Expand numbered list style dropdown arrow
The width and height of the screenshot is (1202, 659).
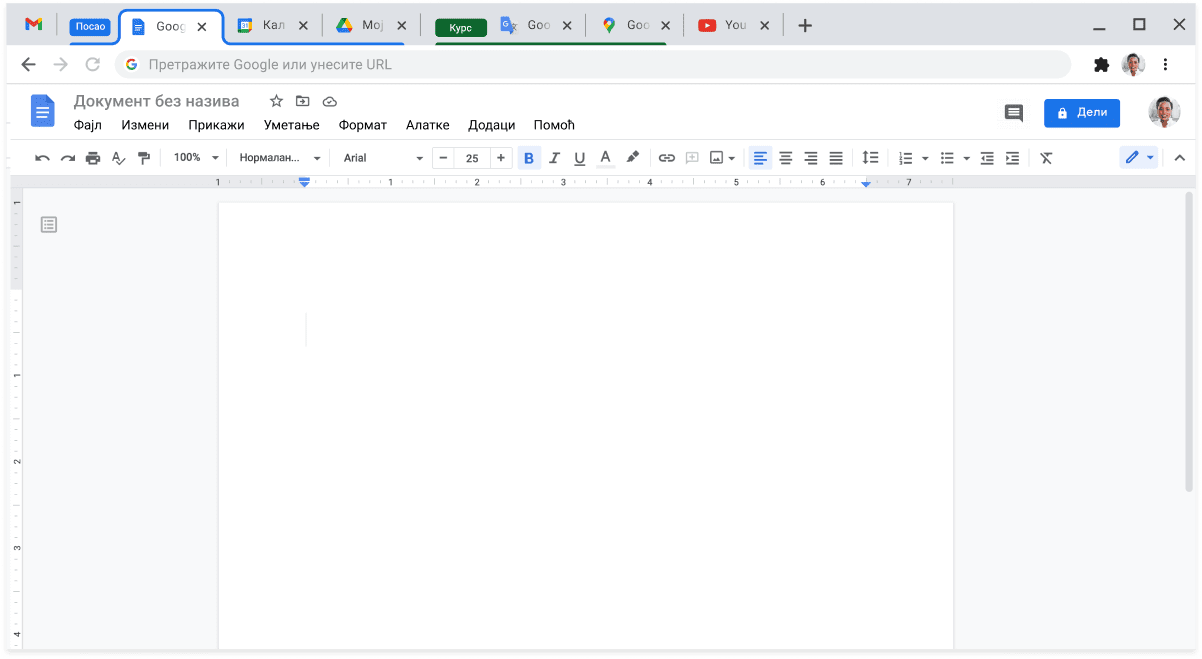[925, 158]
